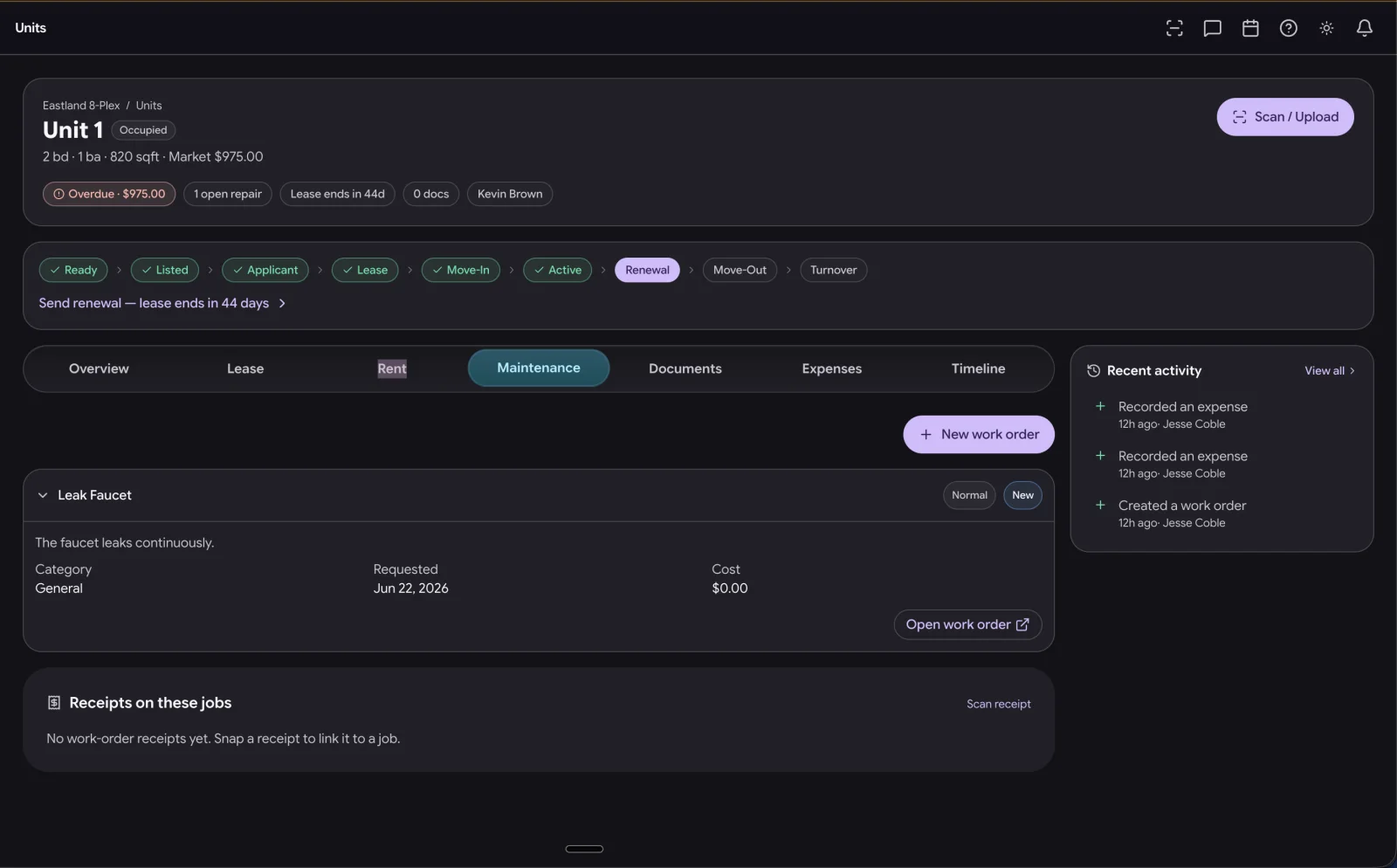Go to Units breadcrumb link

148,106
